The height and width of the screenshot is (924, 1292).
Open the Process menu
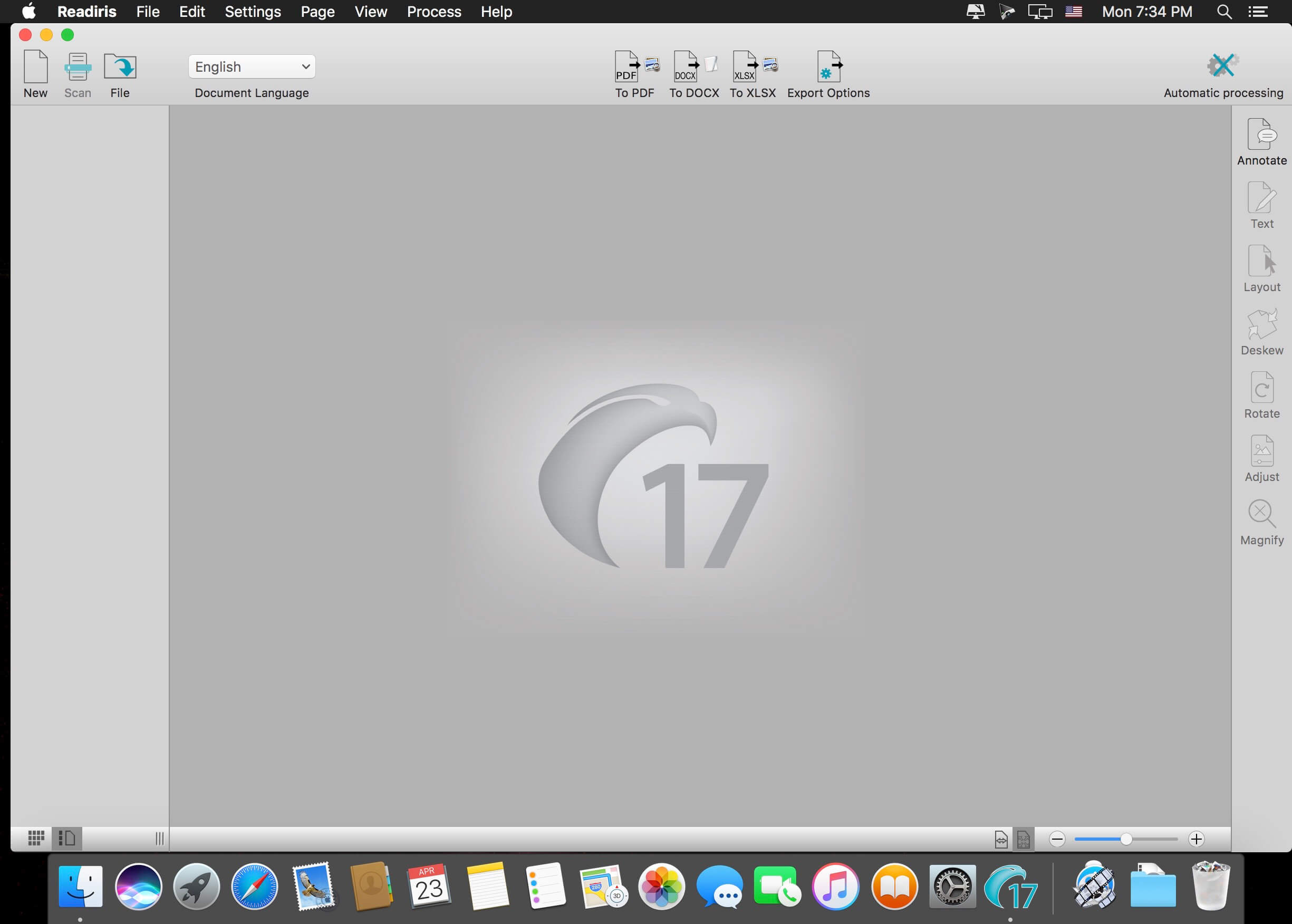(433, 12)
